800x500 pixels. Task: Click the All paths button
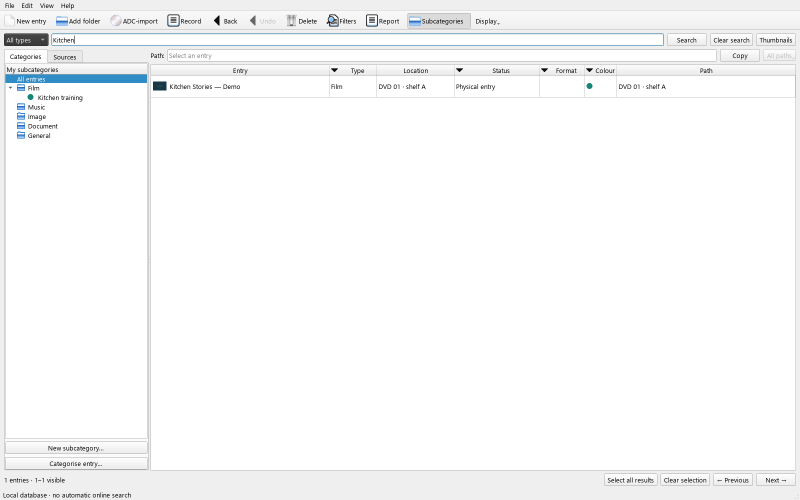779,56
